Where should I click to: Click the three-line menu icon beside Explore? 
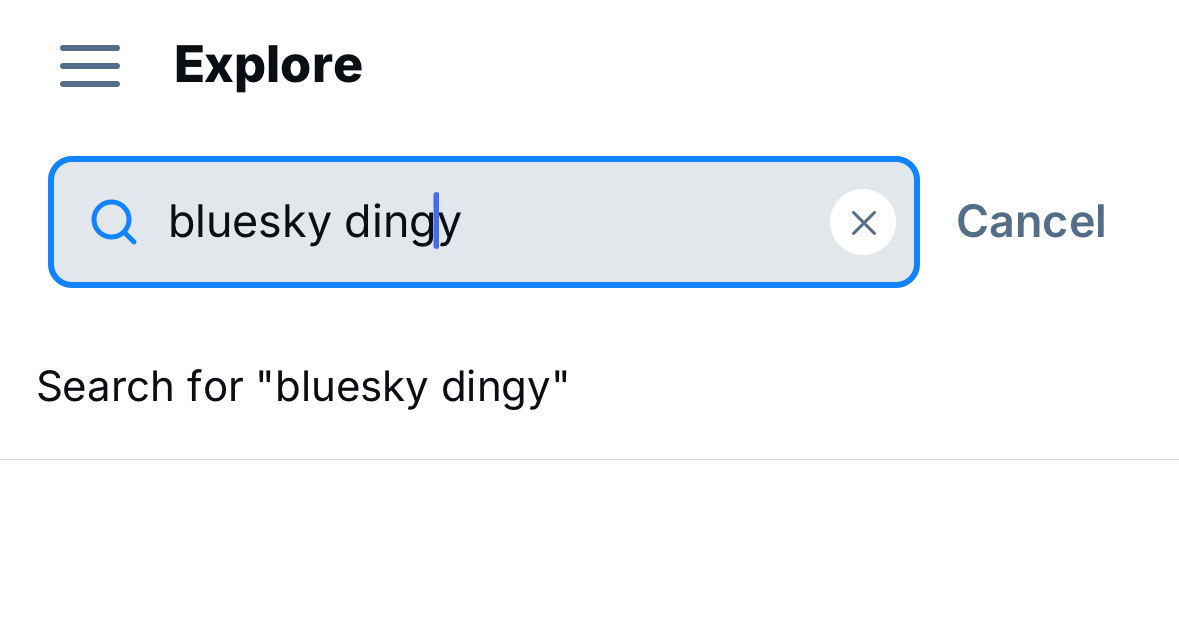point(90,66)
